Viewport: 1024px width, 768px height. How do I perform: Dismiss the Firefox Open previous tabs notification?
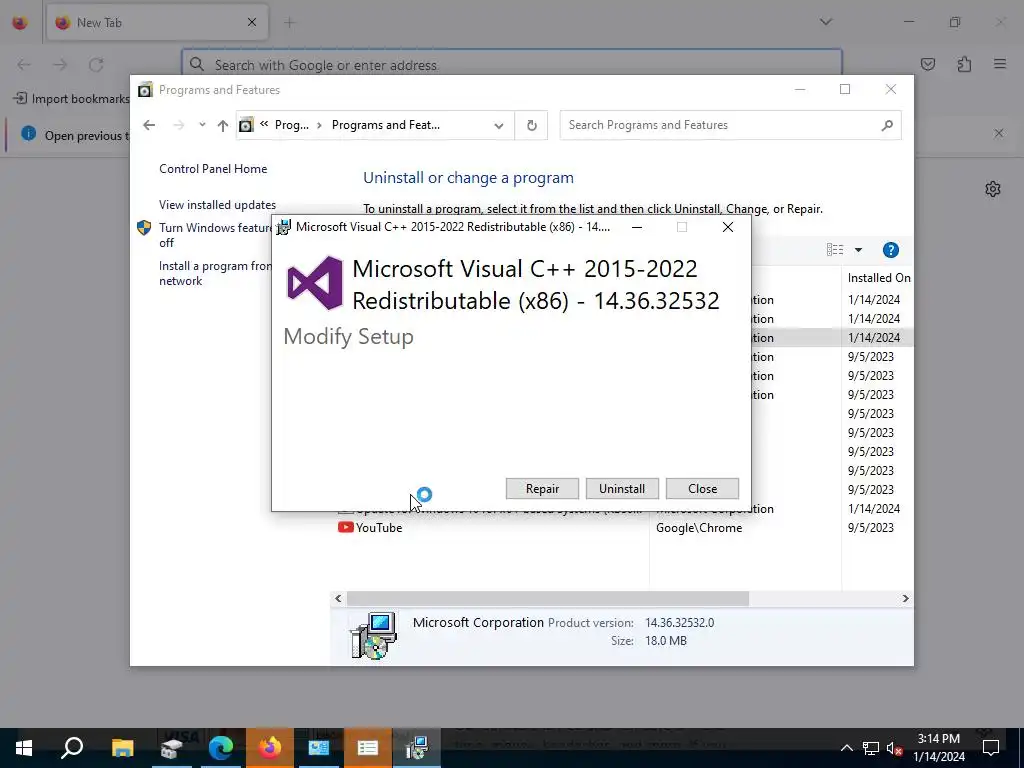[999, 133]
